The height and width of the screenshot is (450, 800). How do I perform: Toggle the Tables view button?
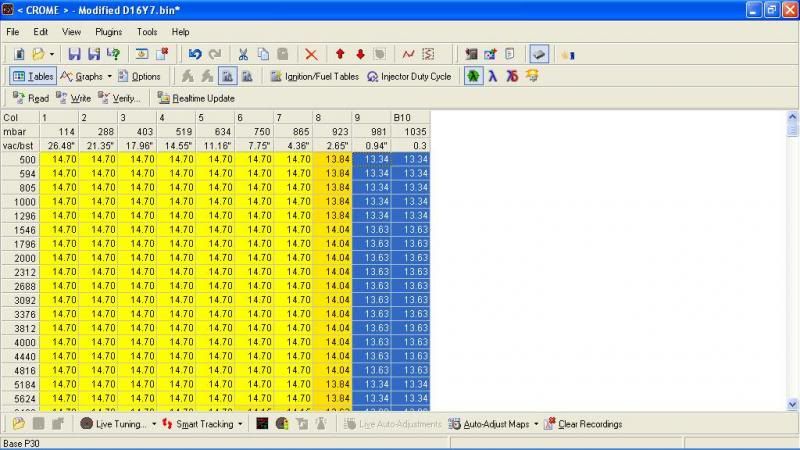33,76
